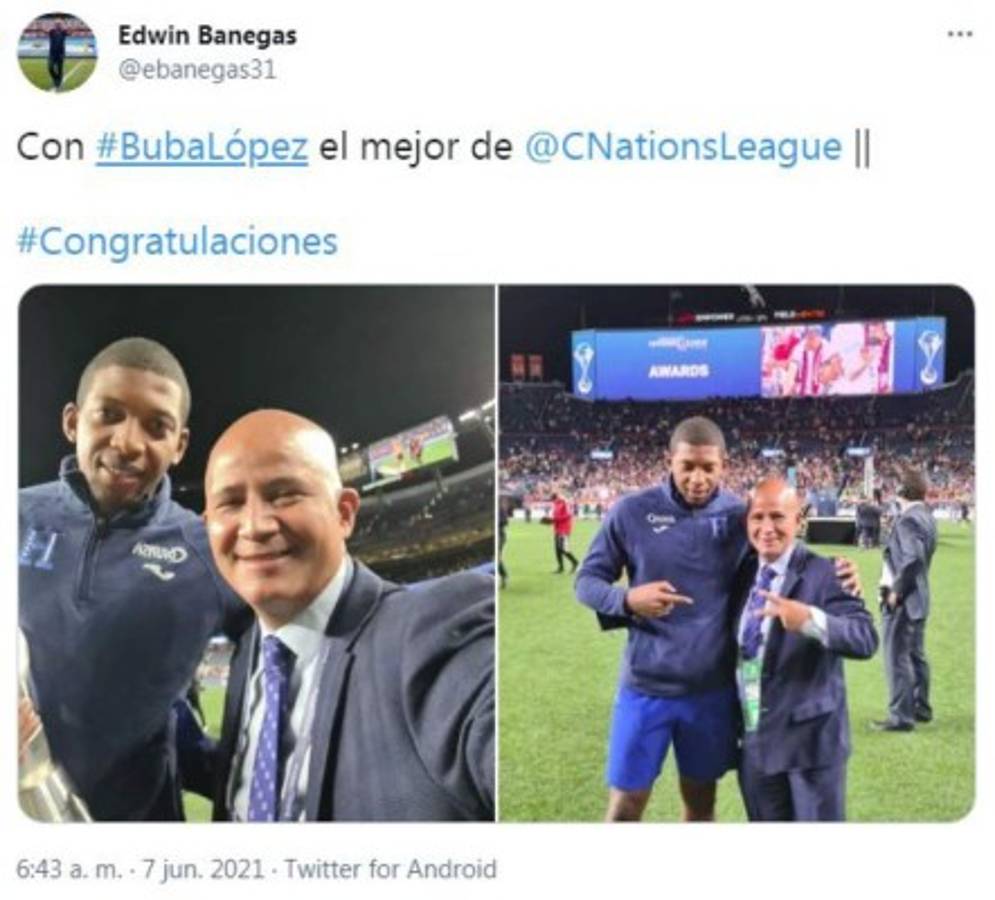The image size is (995, 900).
Task: Open the Twitter for Android source link
Action: click(390, 869)
